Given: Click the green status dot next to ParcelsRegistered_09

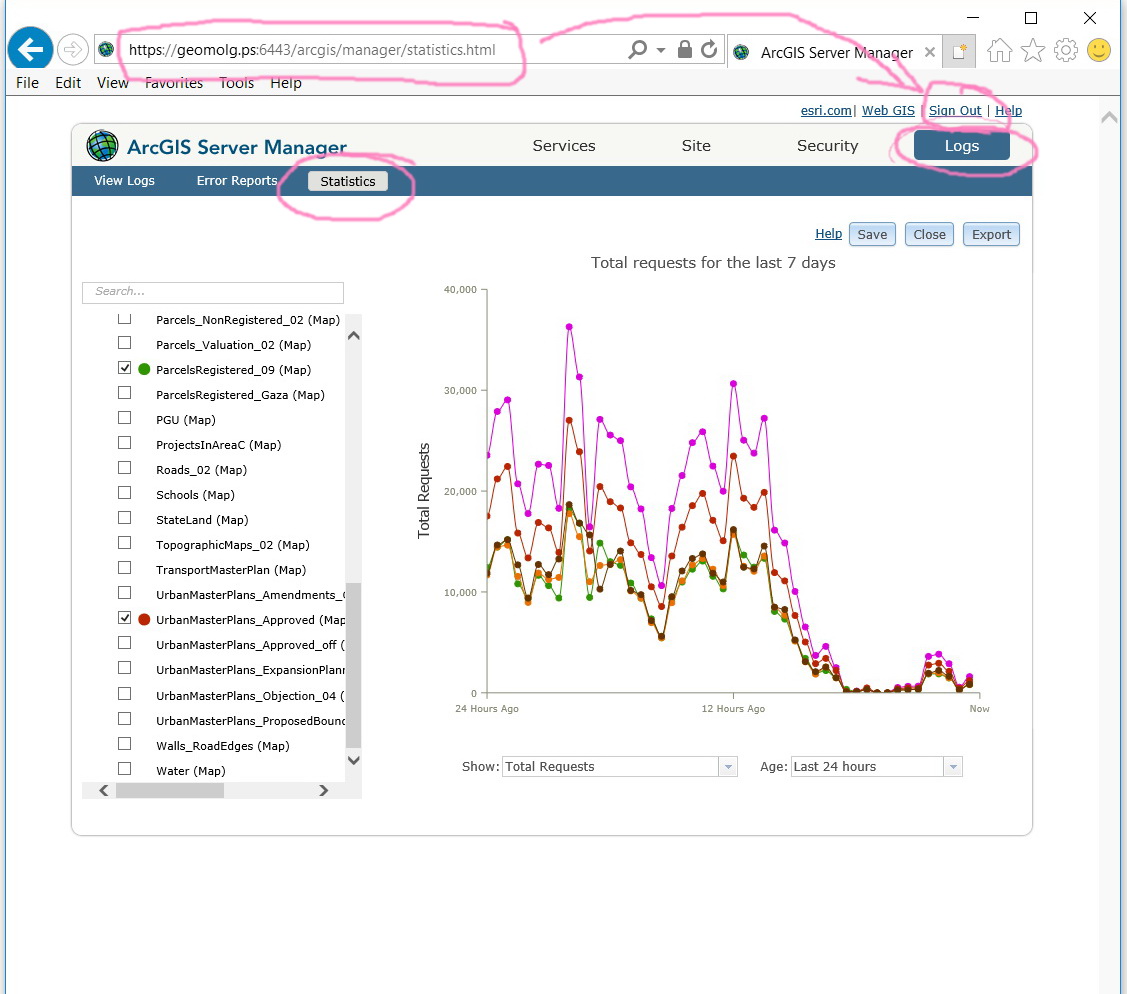Looking at the screenshot, I should [x=144, y=368].
